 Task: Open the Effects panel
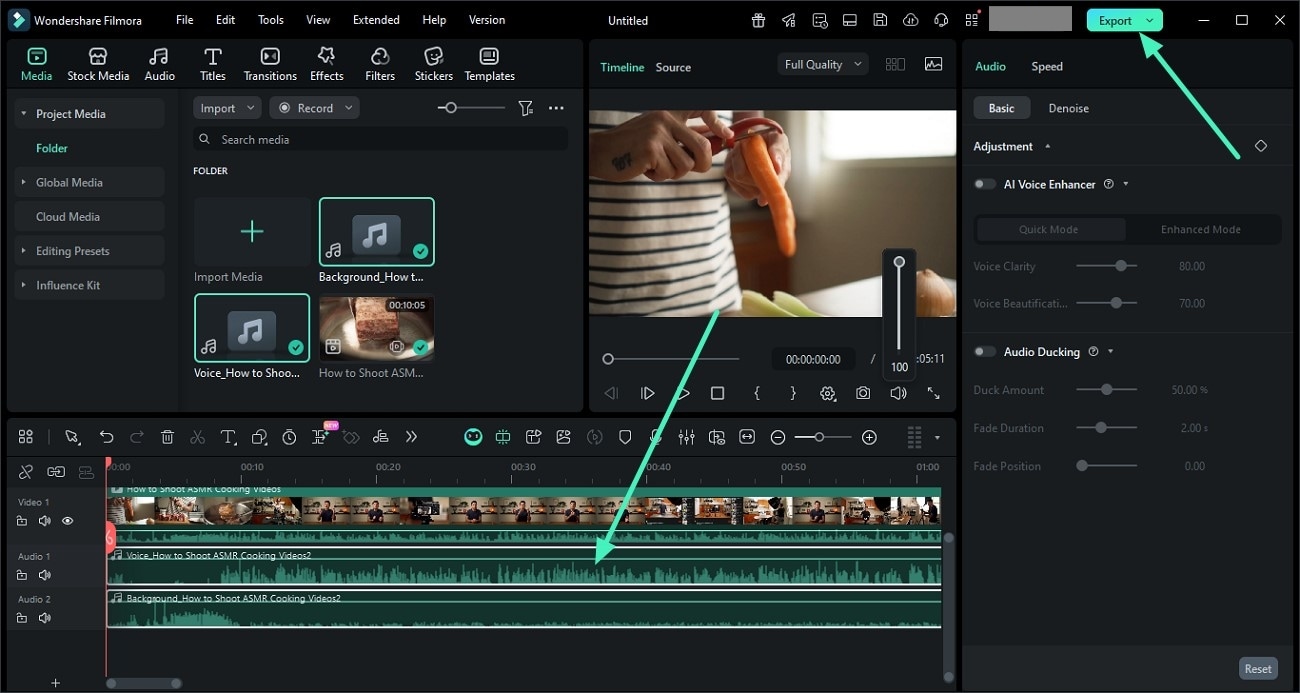326,62
